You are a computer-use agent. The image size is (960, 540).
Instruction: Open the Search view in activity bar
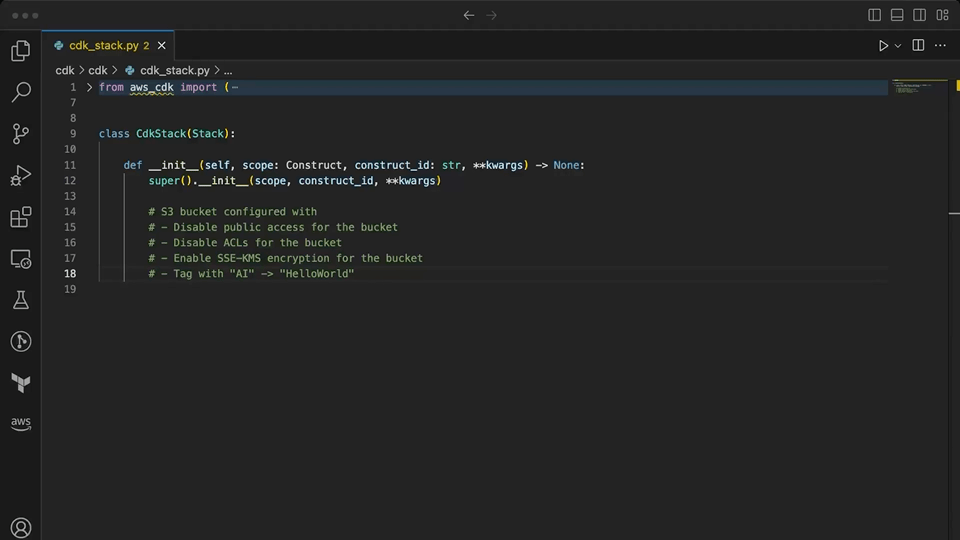(20, 92)
